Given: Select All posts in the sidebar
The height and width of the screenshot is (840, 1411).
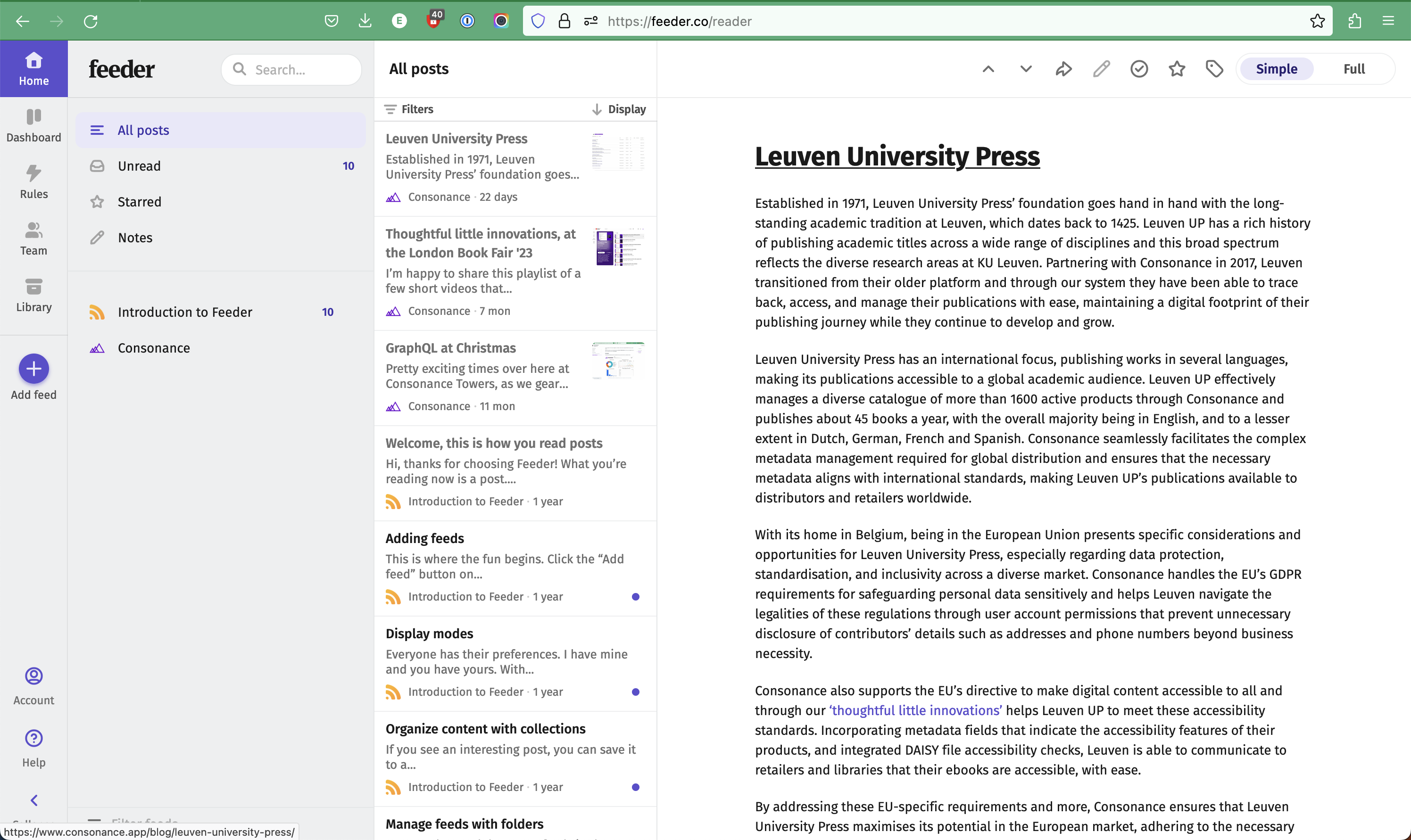Looking at the screenshot, I should tap(220, 130).
